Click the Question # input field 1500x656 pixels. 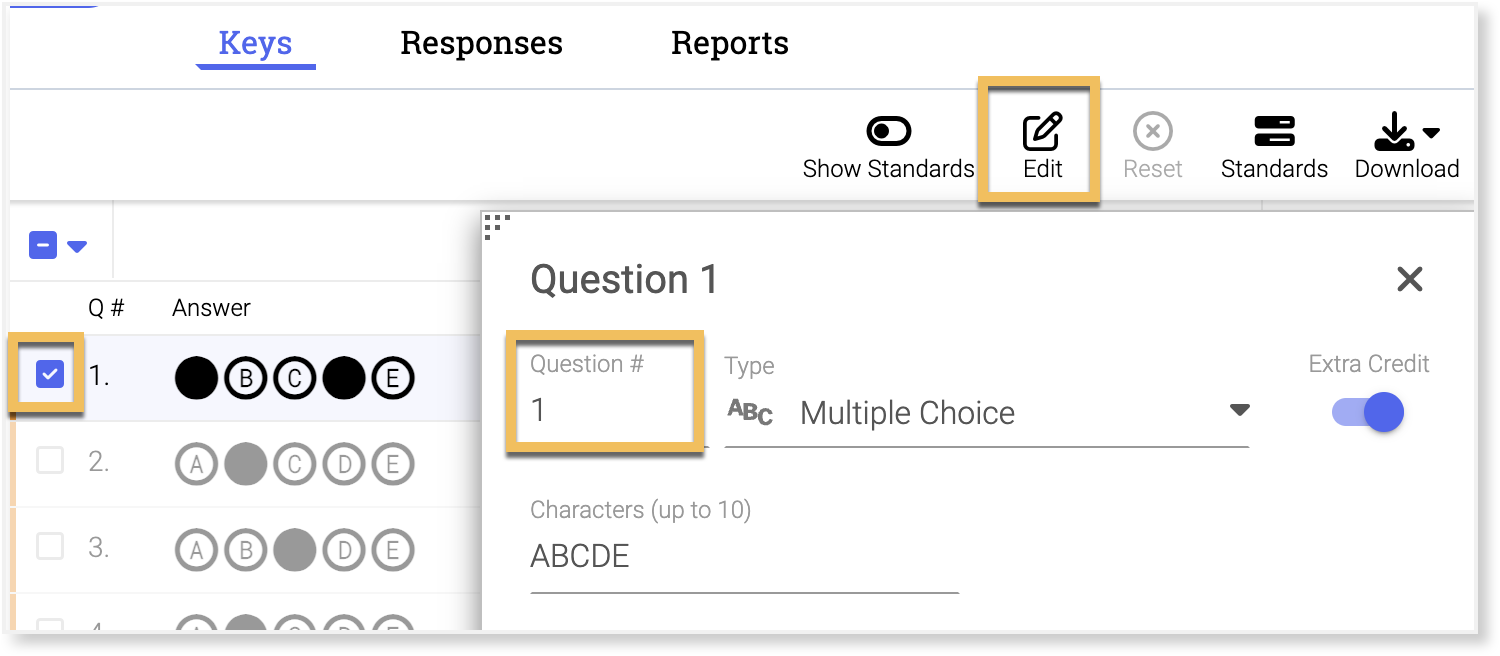(x=605, y=410)
